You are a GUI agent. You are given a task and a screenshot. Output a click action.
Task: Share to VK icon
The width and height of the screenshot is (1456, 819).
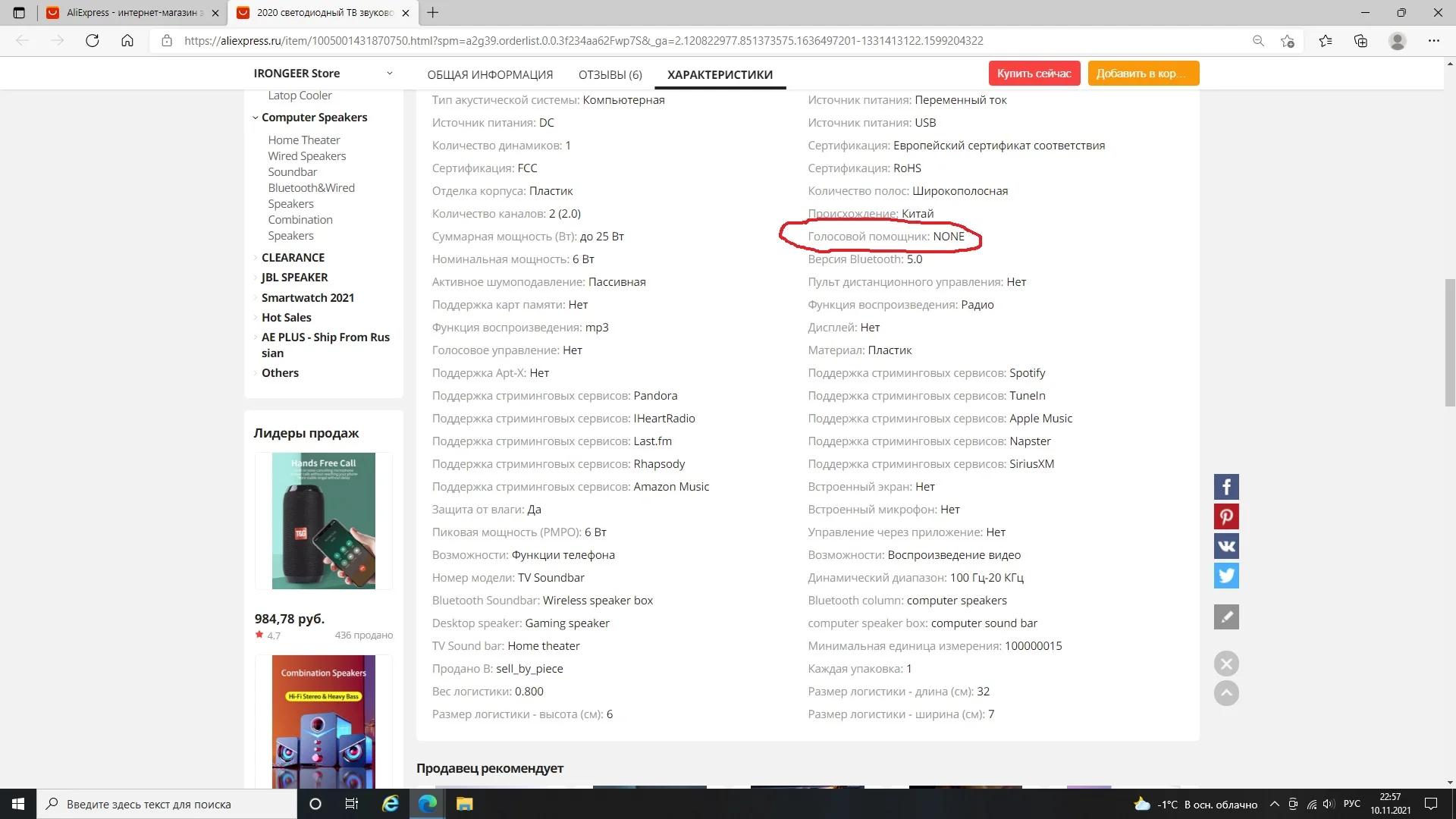click(x=1226, y=546)
